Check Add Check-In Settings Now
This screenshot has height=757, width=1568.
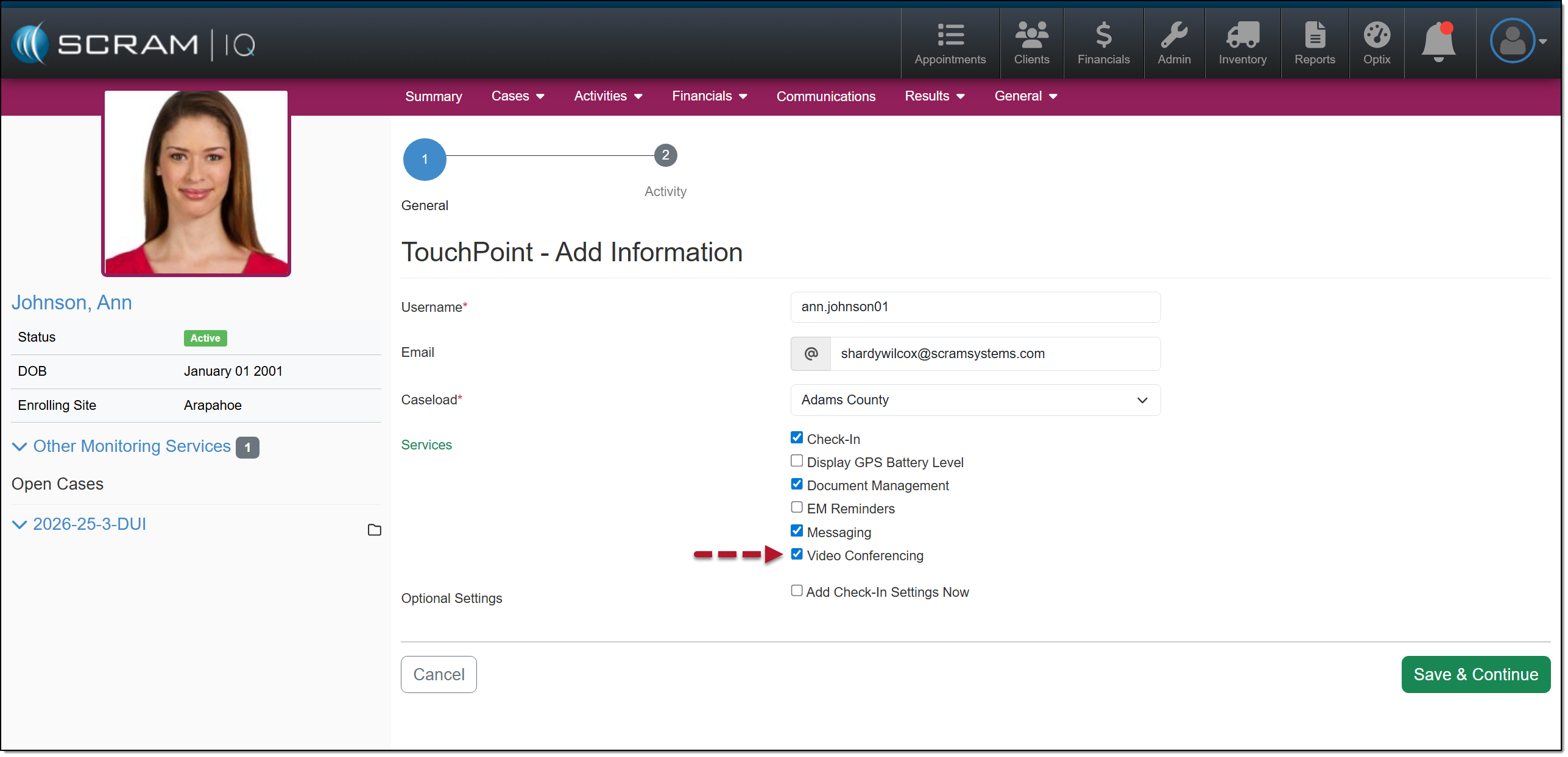[x=796, y=591]
